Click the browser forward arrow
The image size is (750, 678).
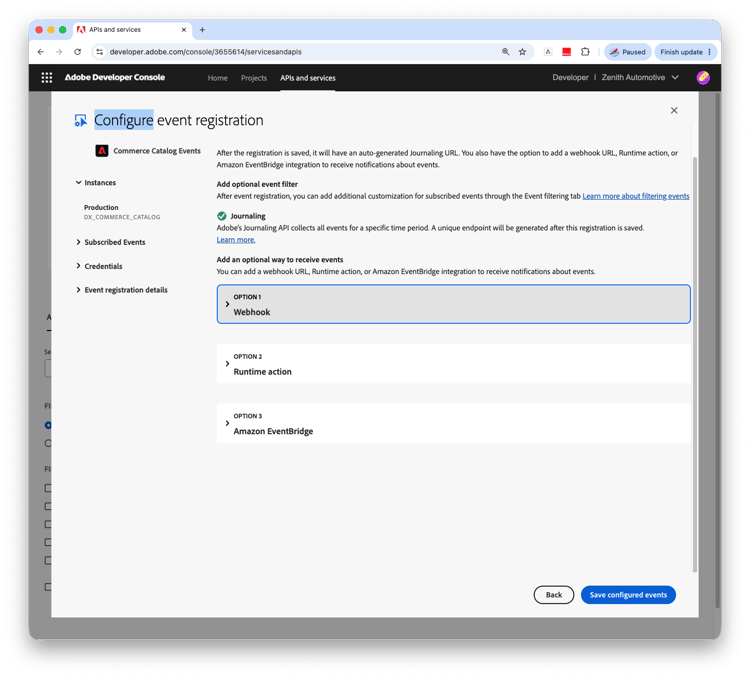click(59, 52)
